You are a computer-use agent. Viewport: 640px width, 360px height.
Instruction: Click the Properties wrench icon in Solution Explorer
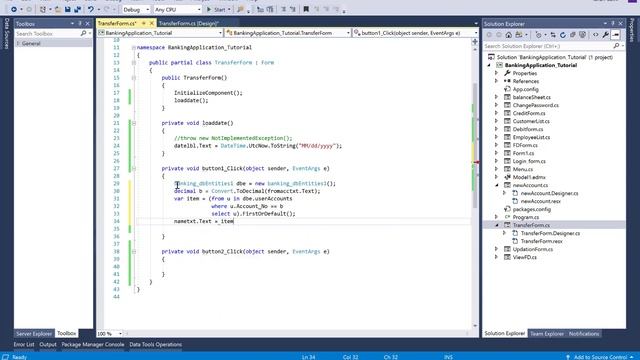606,35
